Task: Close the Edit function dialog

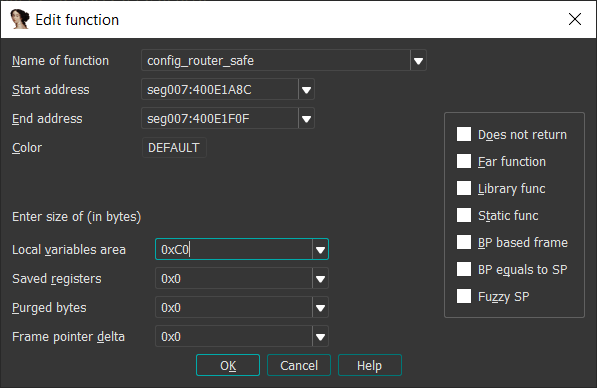Action: click(x=575, y=19)
